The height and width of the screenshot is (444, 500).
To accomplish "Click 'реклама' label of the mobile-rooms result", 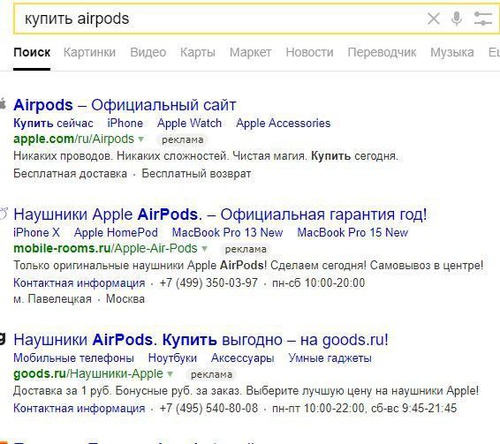I will click(x=246, y=249).
